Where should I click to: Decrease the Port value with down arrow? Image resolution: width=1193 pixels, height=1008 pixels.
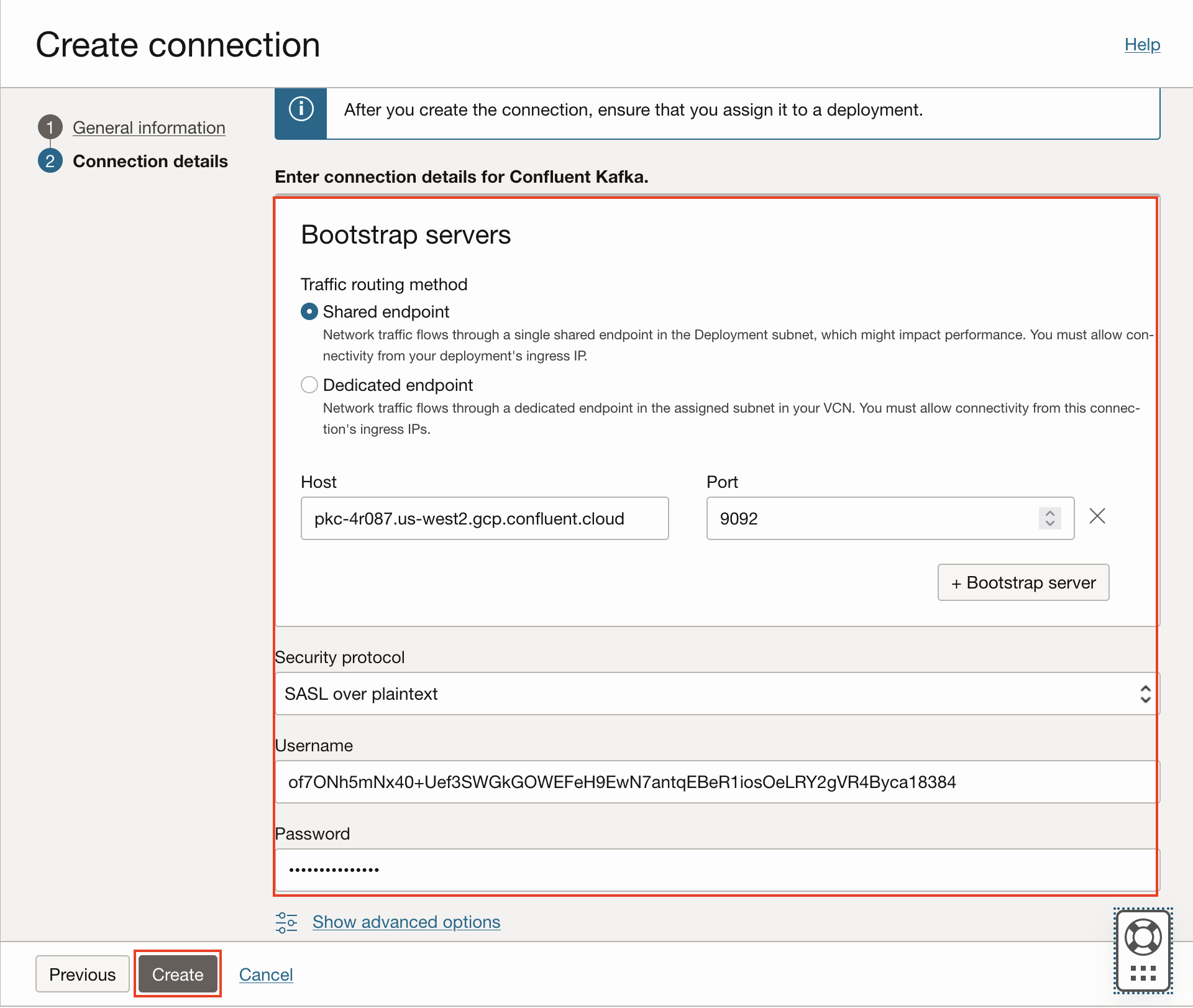[x=1049, y=523]
